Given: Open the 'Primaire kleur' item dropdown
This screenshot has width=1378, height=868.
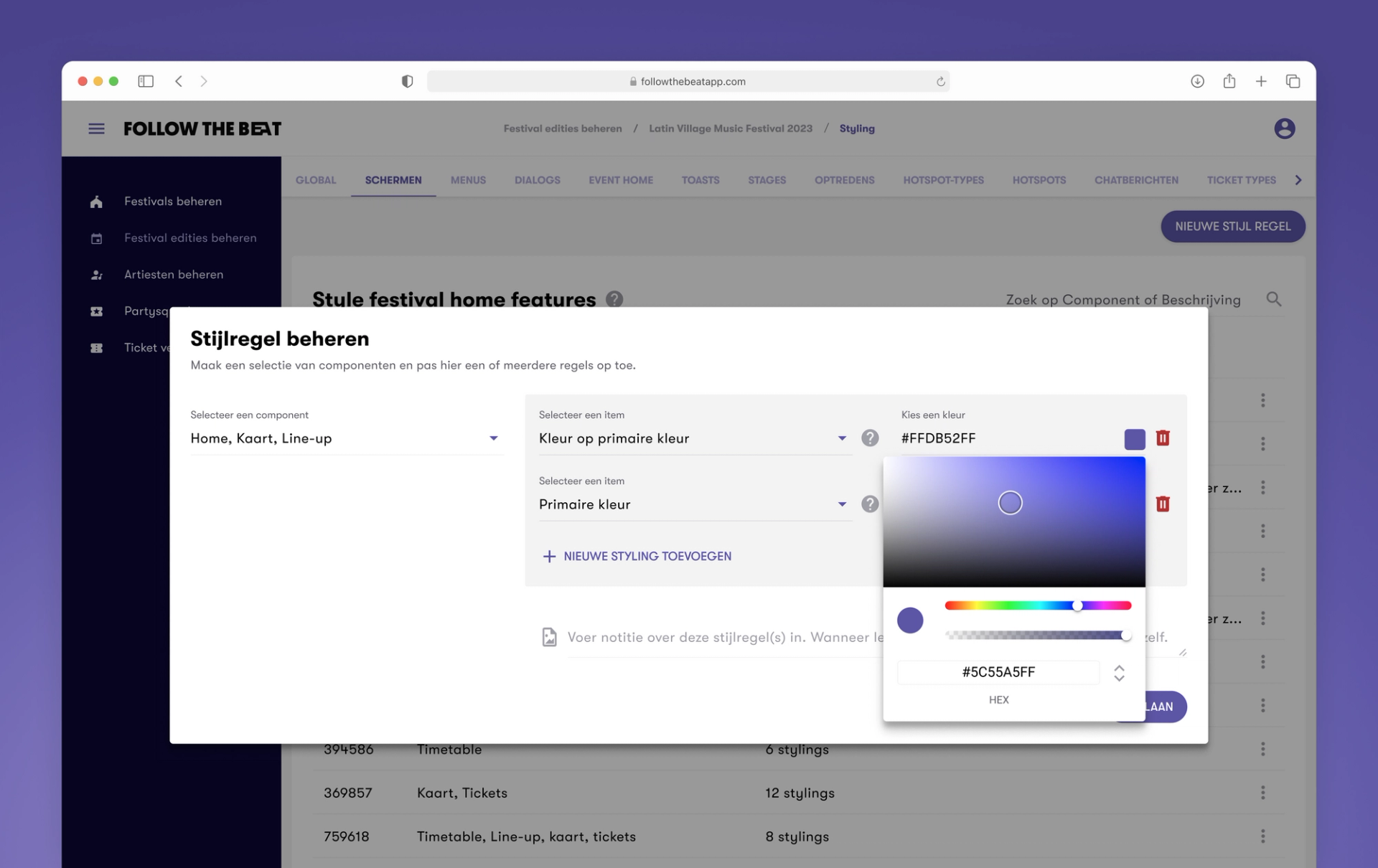Looking at the screenshot, I should click(x=842, y=504).
